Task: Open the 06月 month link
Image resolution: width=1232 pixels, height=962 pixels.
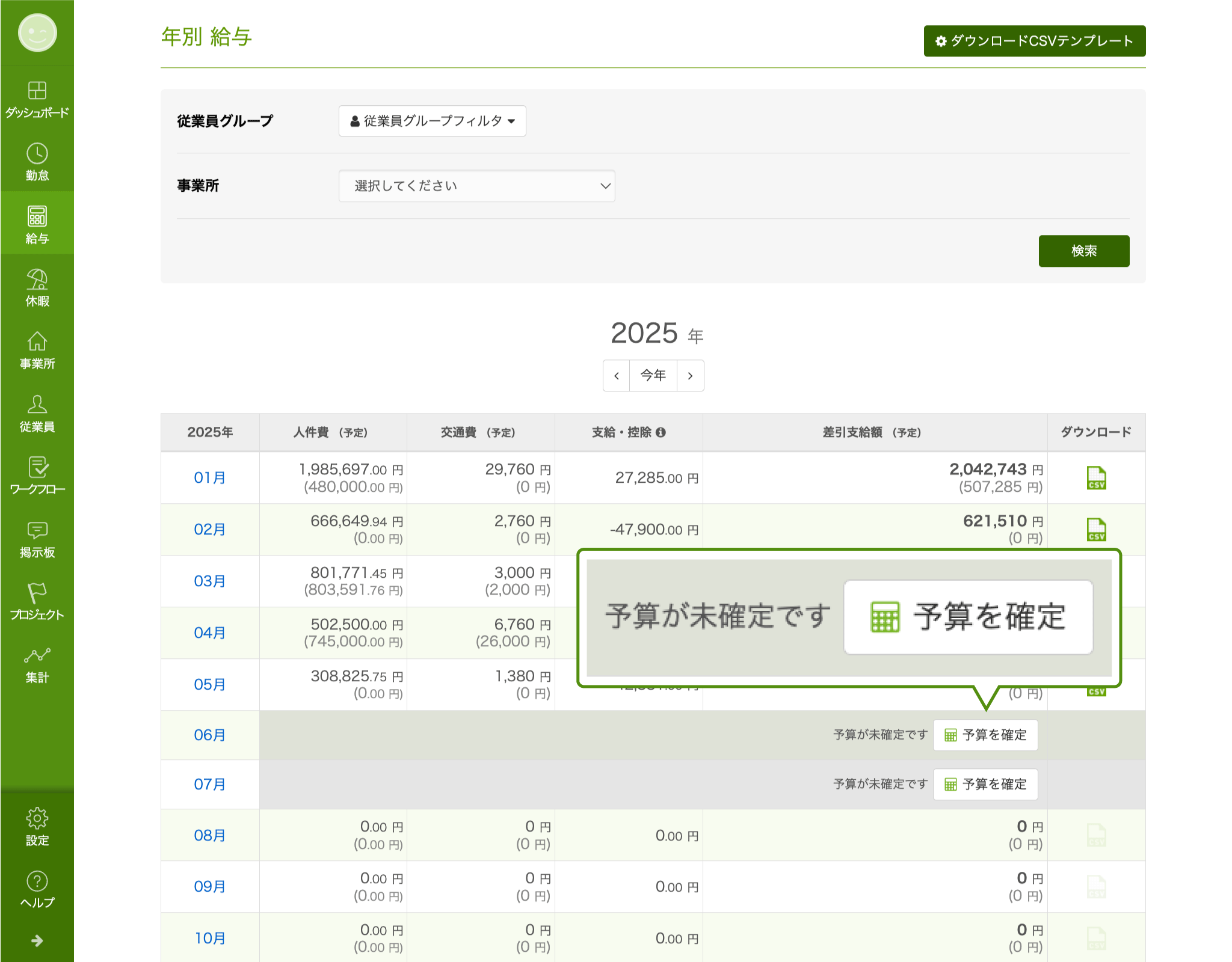Action: 210,735
